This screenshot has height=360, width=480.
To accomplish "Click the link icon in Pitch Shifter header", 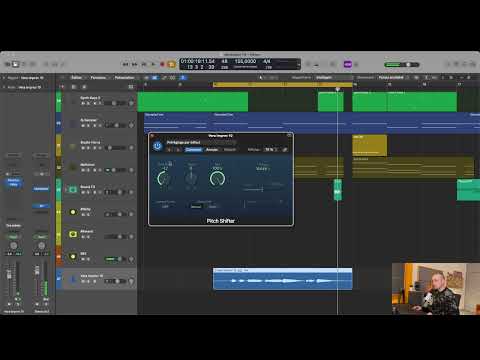I will pyautogui.click(x=285, y=149).
